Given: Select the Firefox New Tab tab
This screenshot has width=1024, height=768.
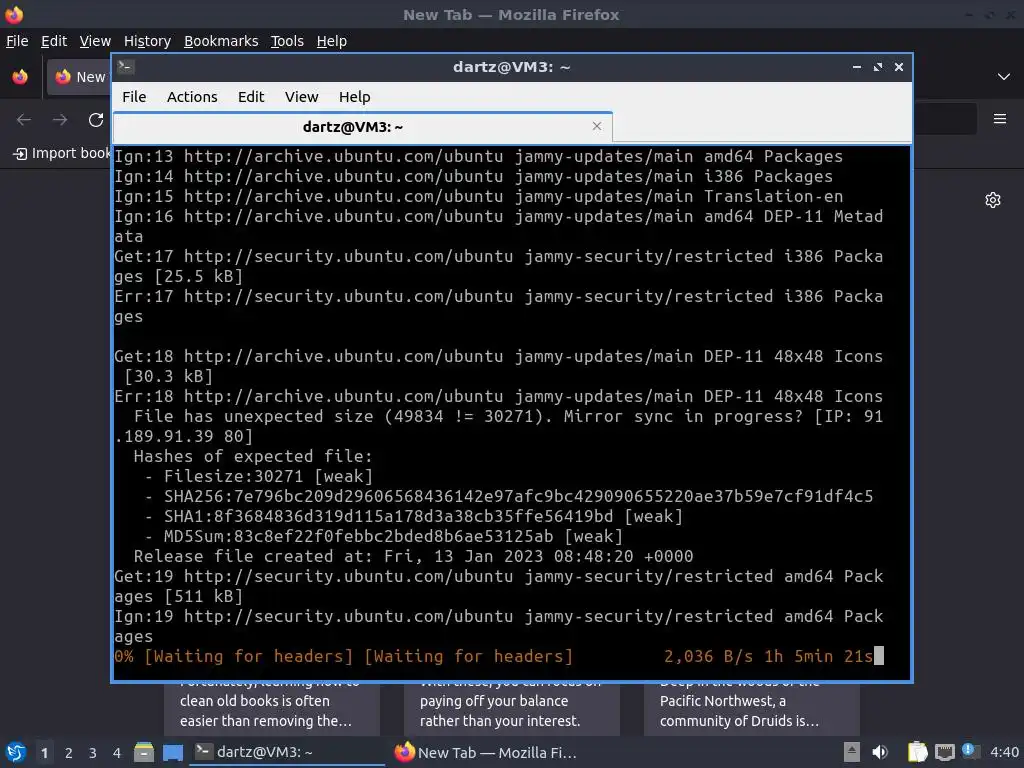Looking at the screenshot, I should 79,77.
